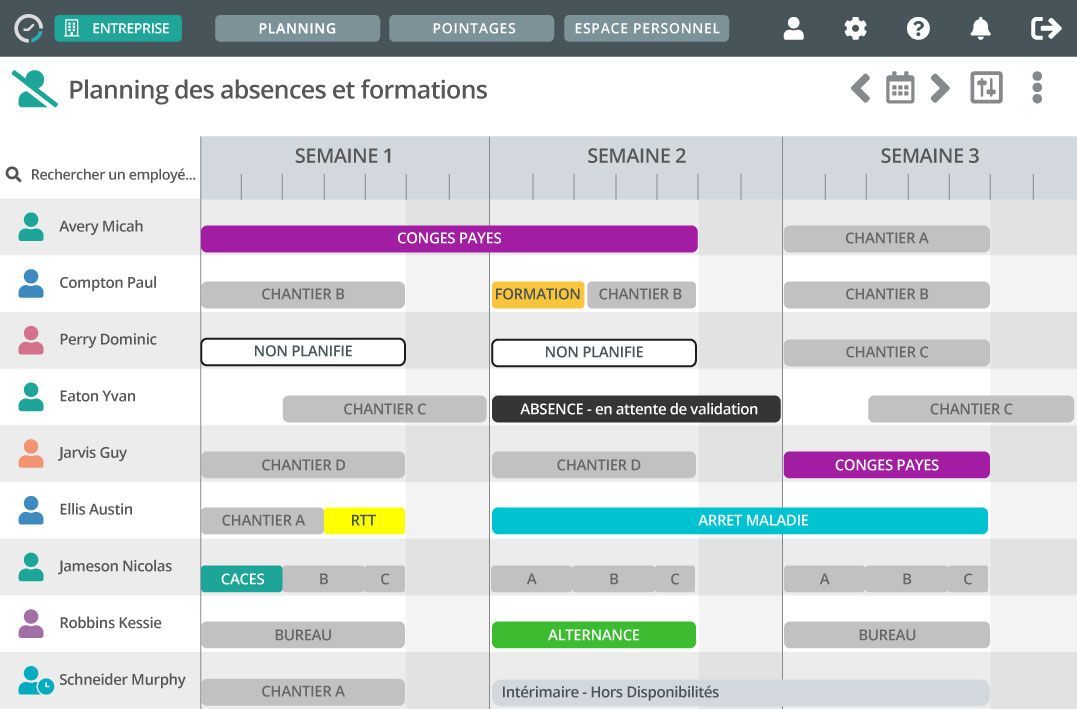1077x709 pixels.
Task: Open Avery Micah's Chantier A block
Action: click(x=887, y=238)
